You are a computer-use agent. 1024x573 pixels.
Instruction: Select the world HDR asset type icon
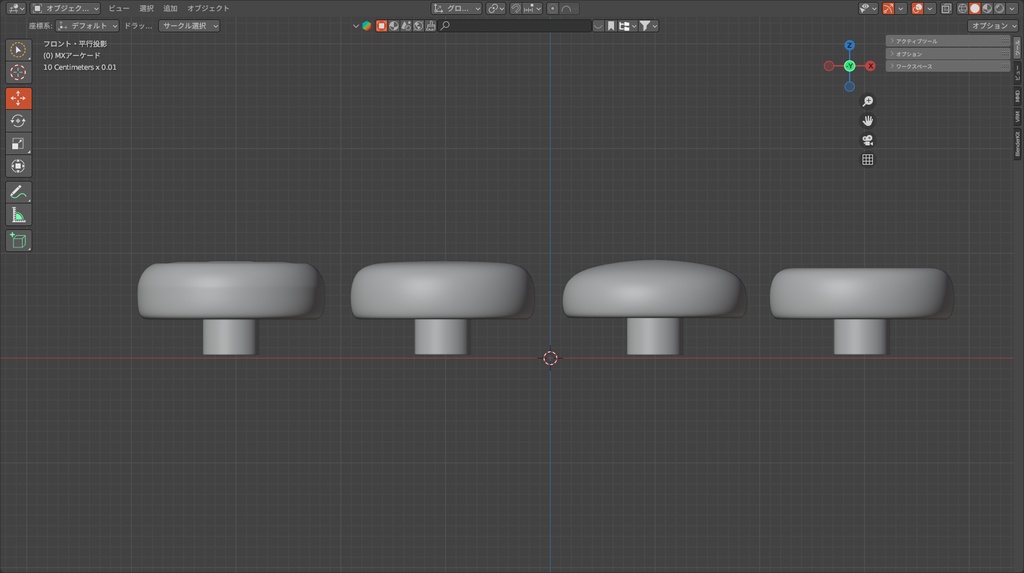[419, 25]
